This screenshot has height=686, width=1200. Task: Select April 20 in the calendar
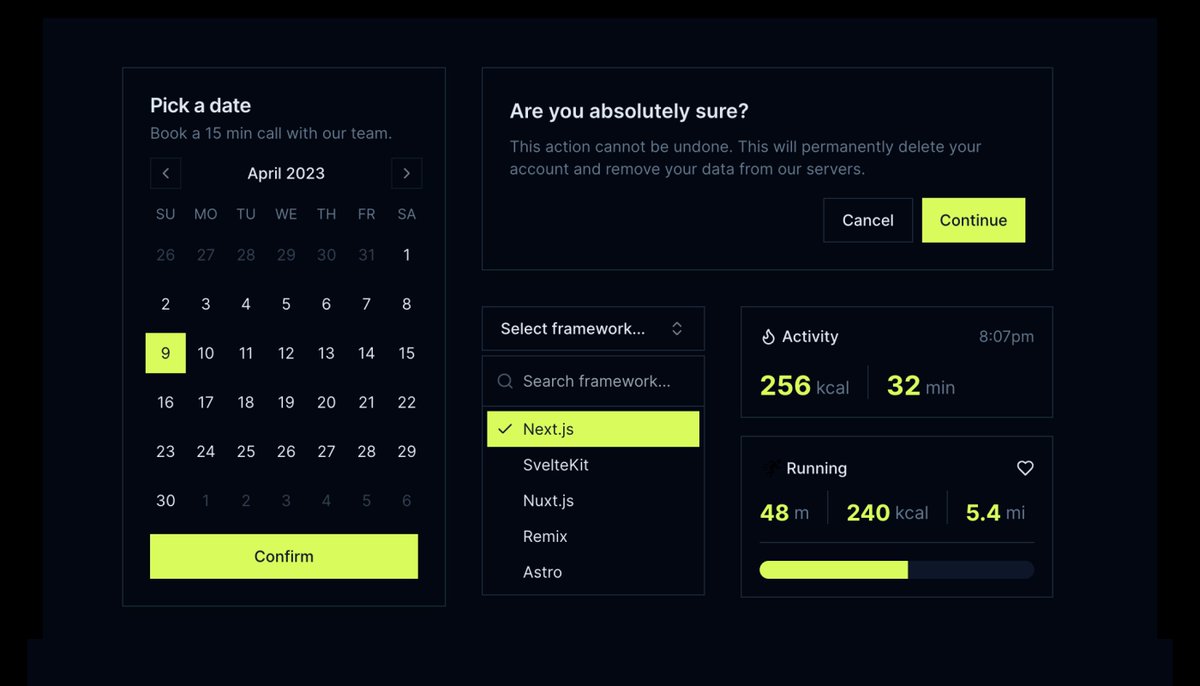(326, 402)
